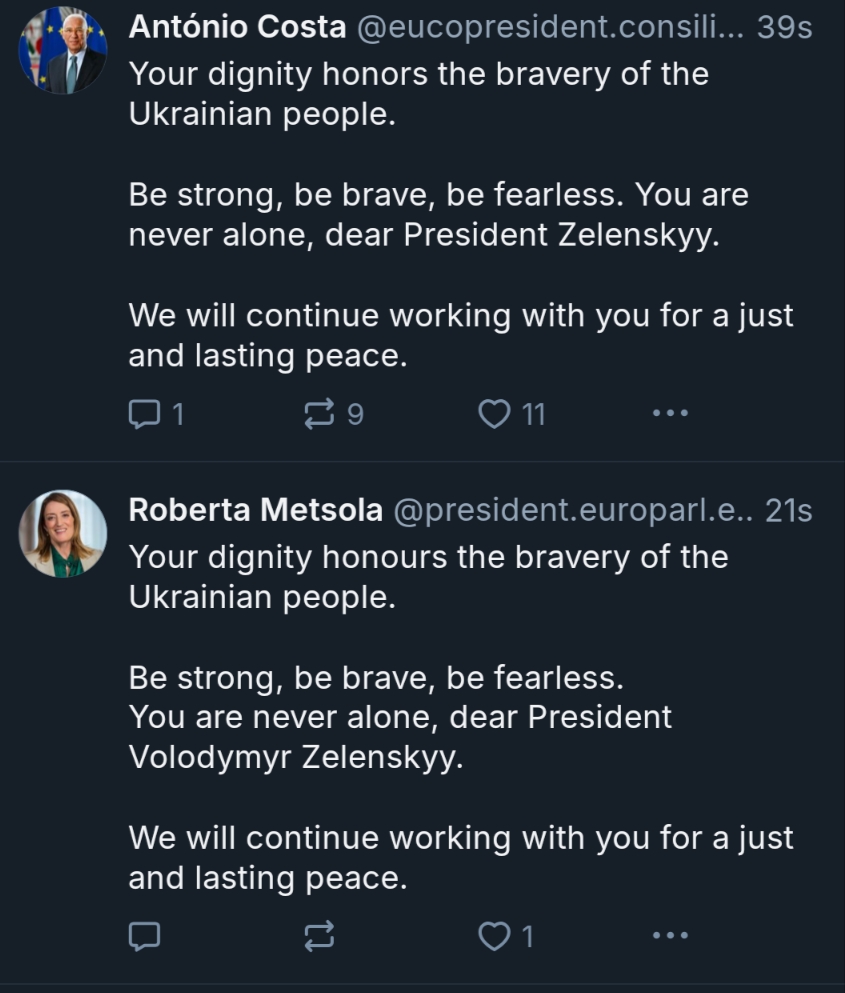Screen dimensions: 845x993
Task: Open Costa's post via its first sentence
Action: click(418, 75)
